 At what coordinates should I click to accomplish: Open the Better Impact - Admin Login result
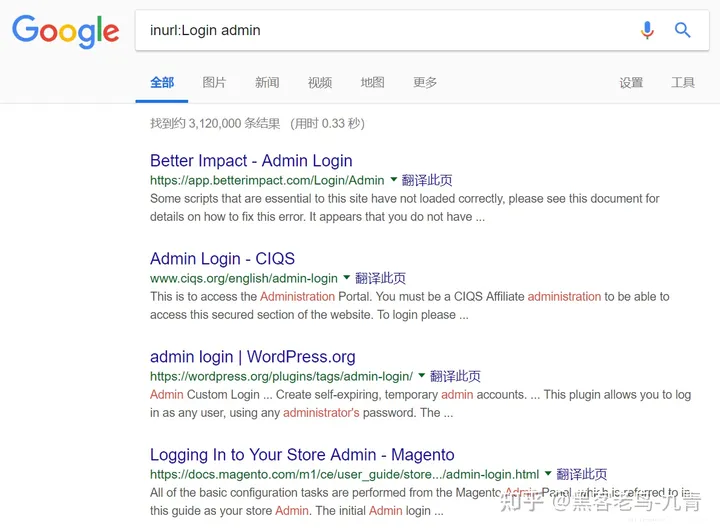(x=251, y=161)
